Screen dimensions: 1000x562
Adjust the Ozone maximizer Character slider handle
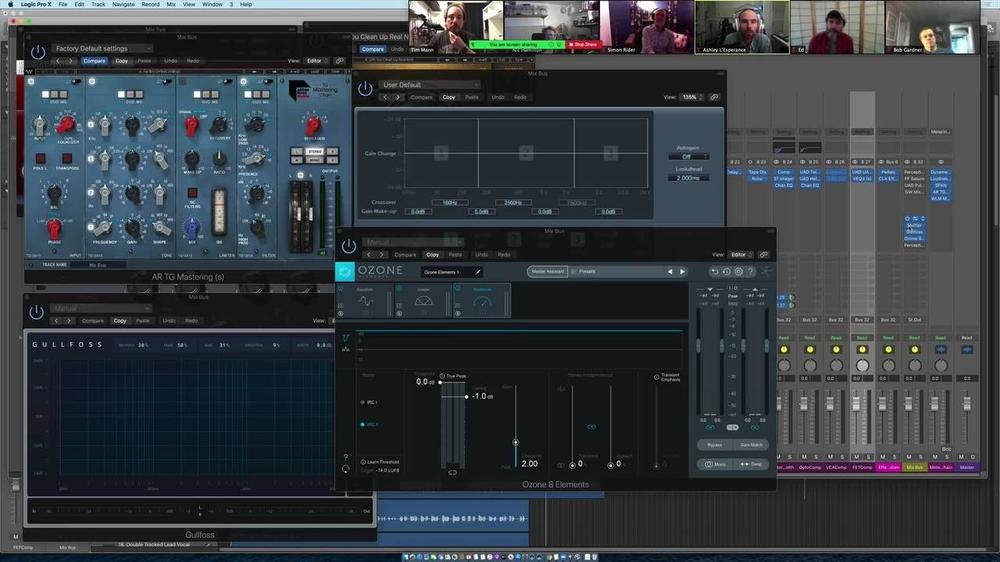(x=516, y=441)
